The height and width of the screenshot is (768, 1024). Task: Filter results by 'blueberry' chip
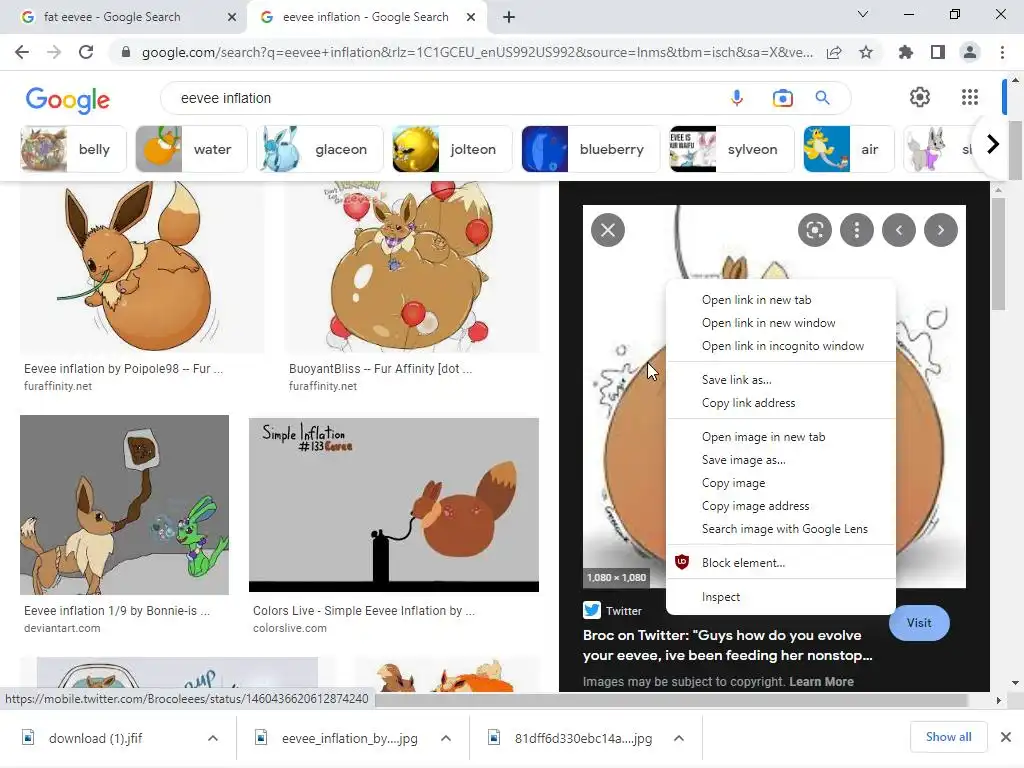(x=590, y=150)
